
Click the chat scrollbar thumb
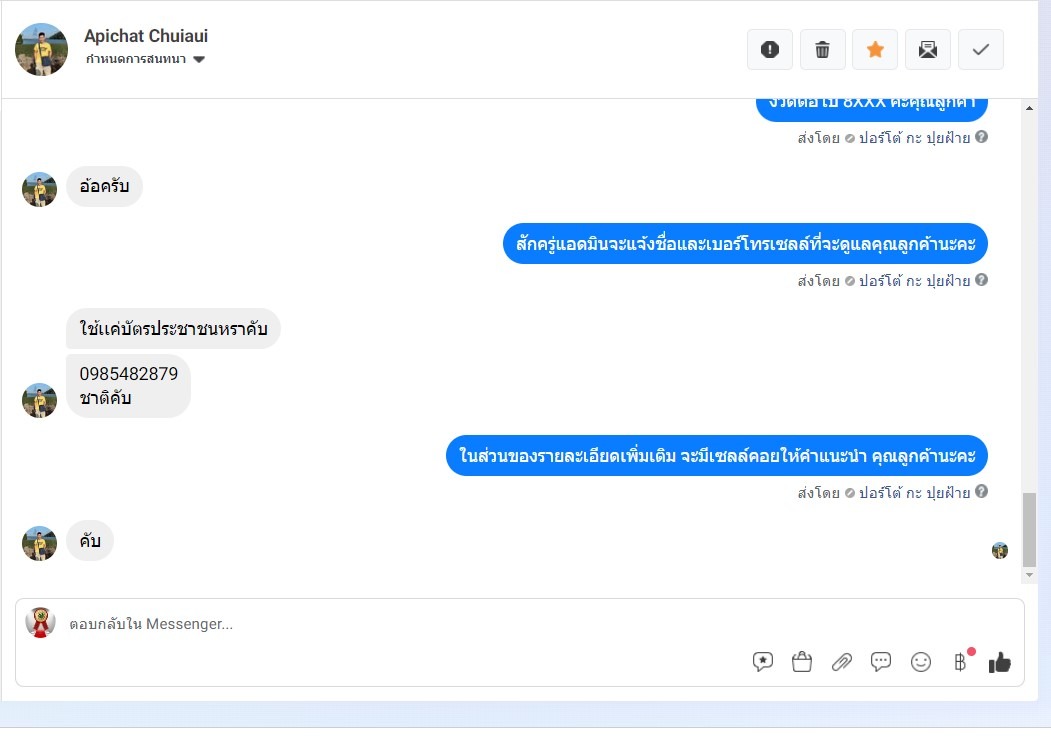pos(1029,530)
